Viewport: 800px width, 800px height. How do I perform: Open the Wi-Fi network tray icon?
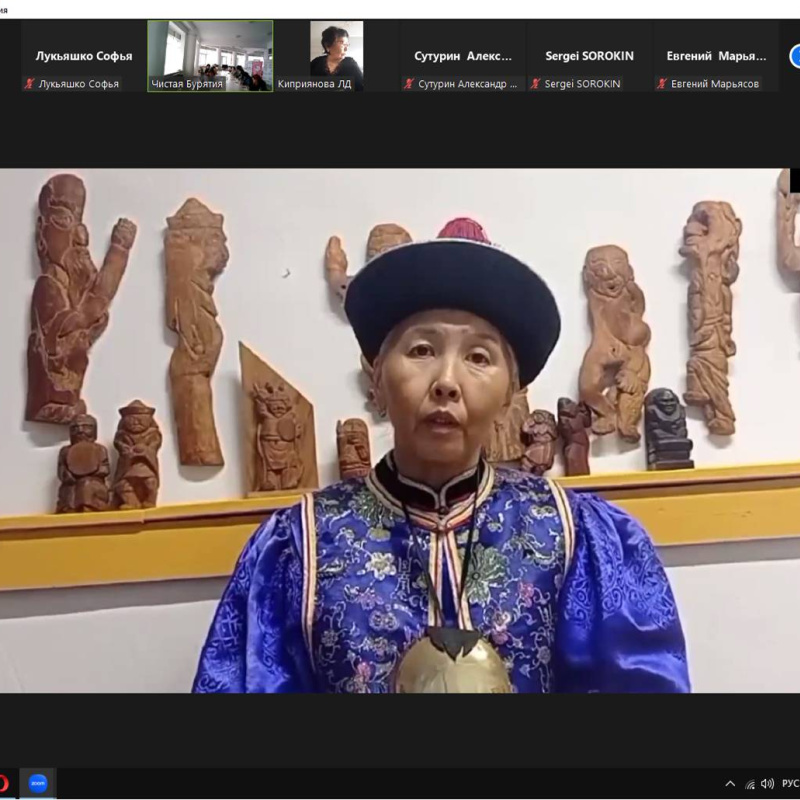pyautogui.click(x=749, y=783)
